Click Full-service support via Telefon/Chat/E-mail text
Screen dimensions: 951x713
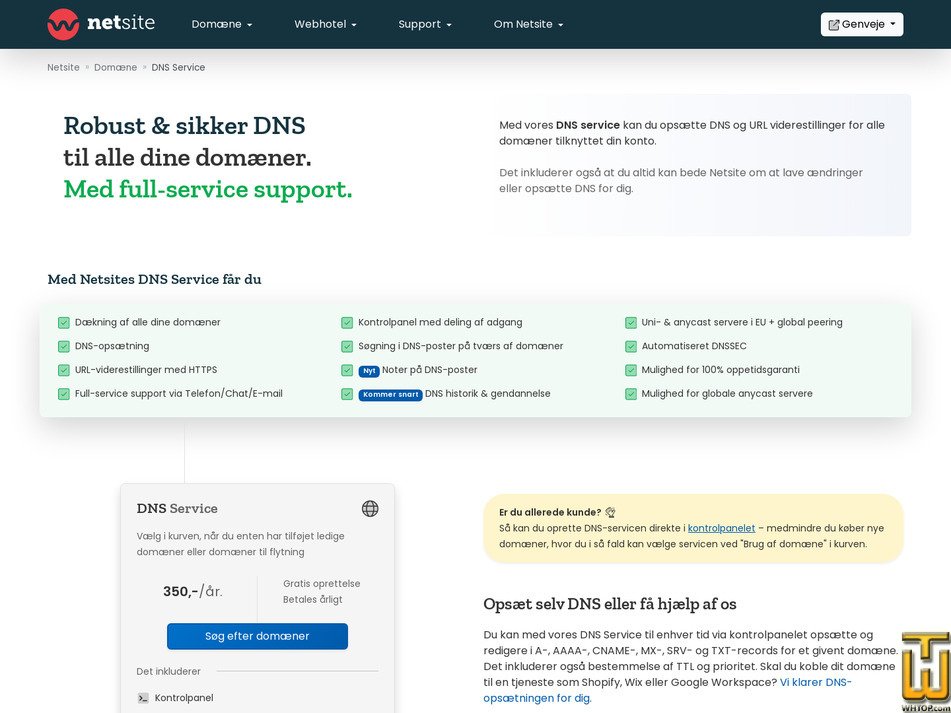[179, 393]
